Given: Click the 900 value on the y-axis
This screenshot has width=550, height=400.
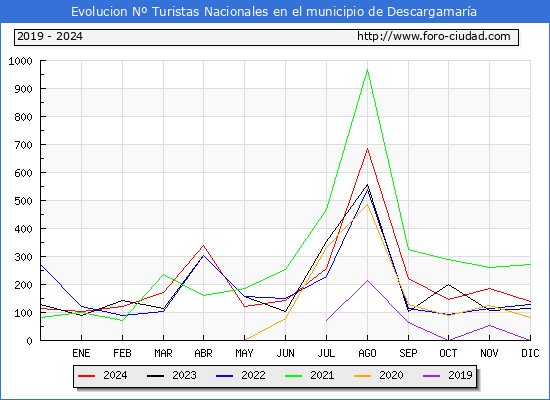Looking at the screenshot, I should click(23, 89).
